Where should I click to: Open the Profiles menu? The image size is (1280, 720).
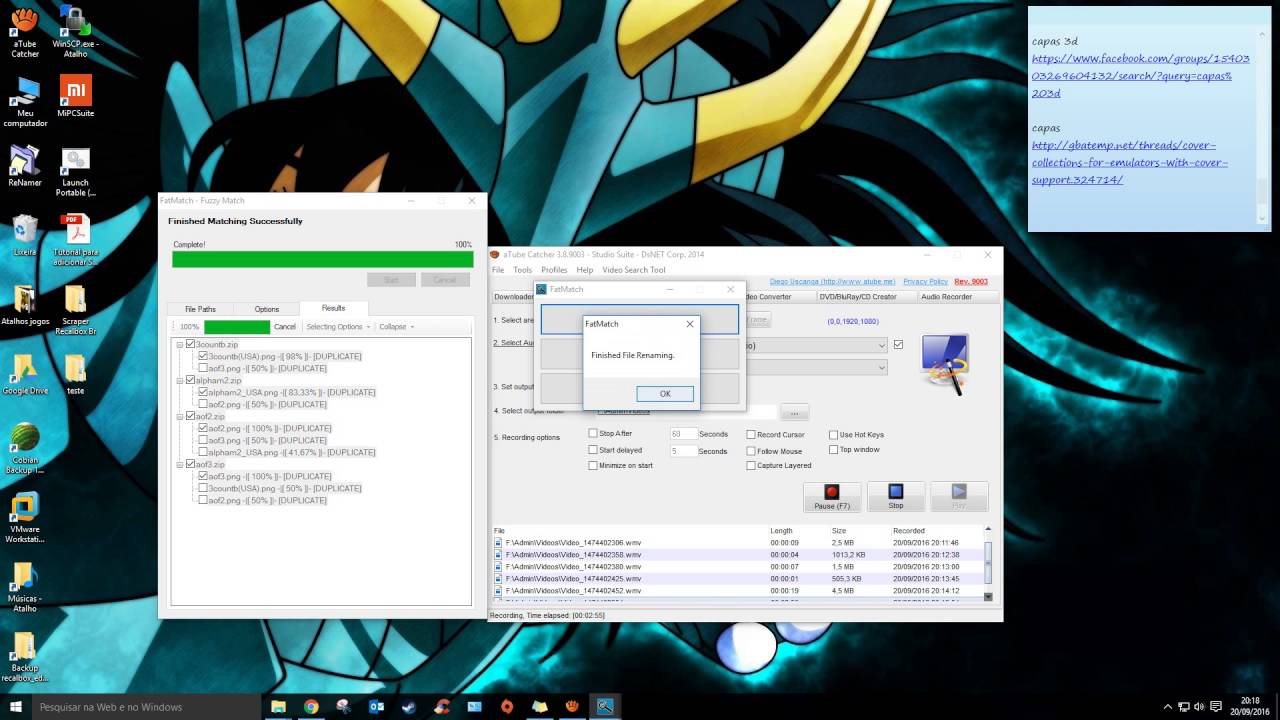554,270
